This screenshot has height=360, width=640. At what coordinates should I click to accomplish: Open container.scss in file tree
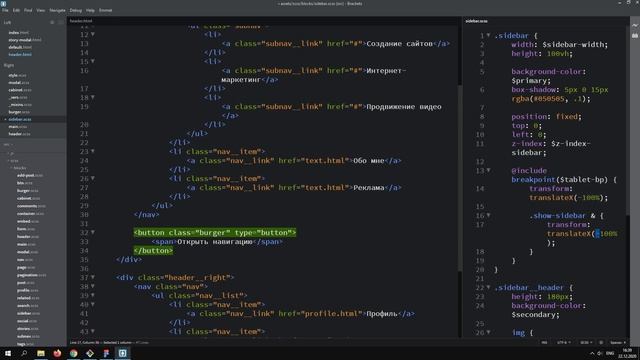[x=31, y=213]
